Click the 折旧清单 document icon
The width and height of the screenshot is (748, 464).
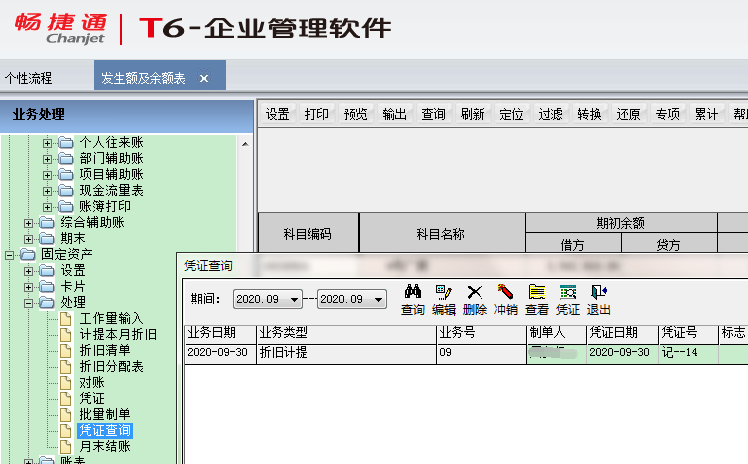[66, 351]
